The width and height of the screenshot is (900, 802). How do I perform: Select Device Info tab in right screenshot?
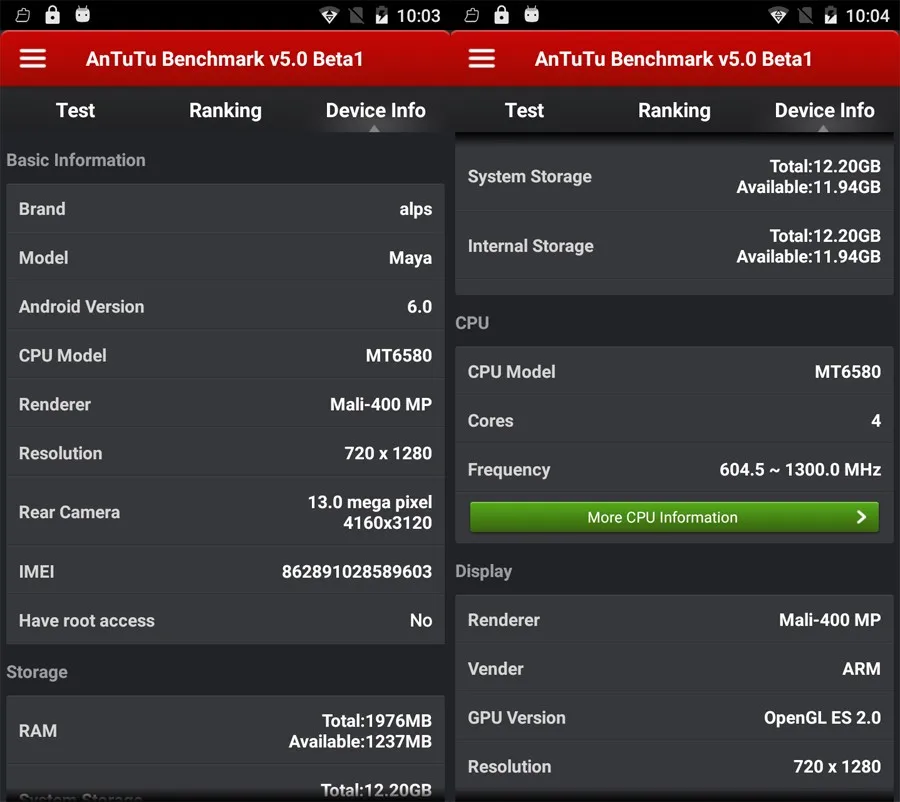click(824, 110)
